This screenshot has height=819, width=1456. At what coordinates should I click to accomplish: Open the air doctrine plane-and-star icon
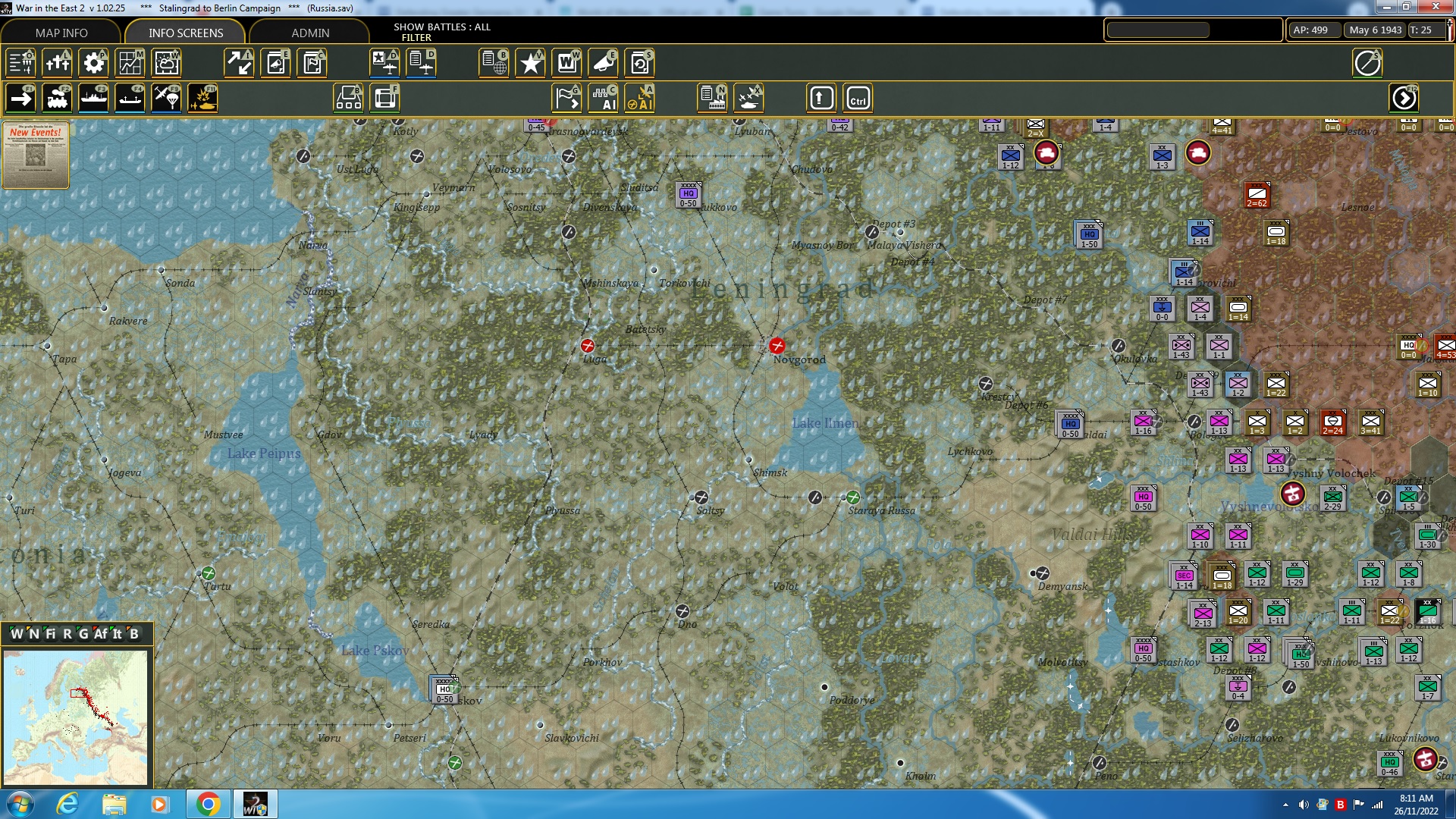click(385, 63)
